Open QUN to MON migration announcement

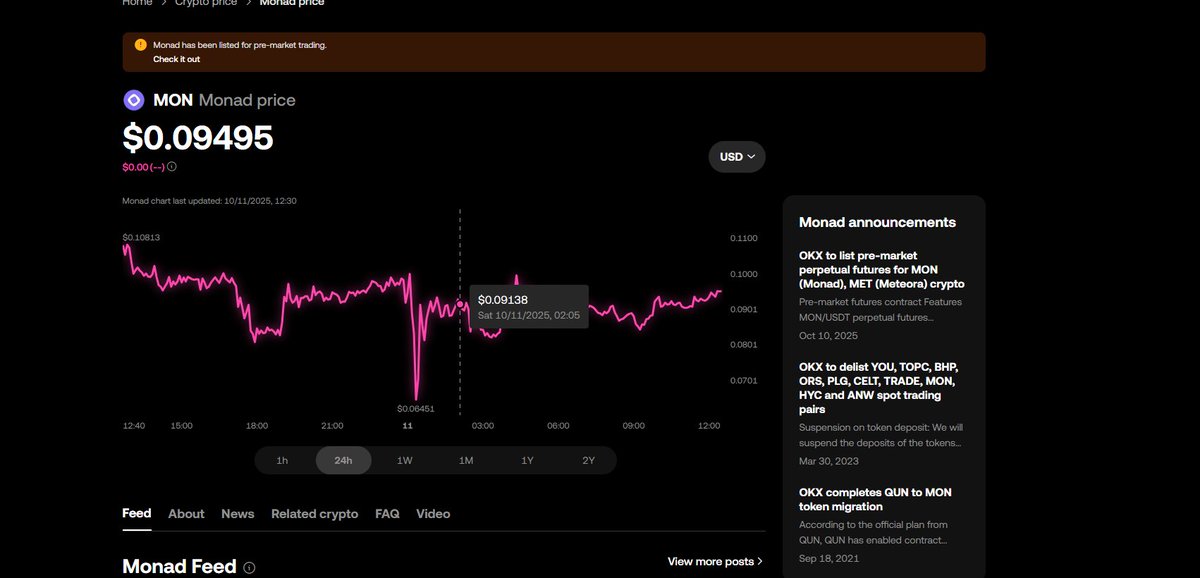(876, 499)
